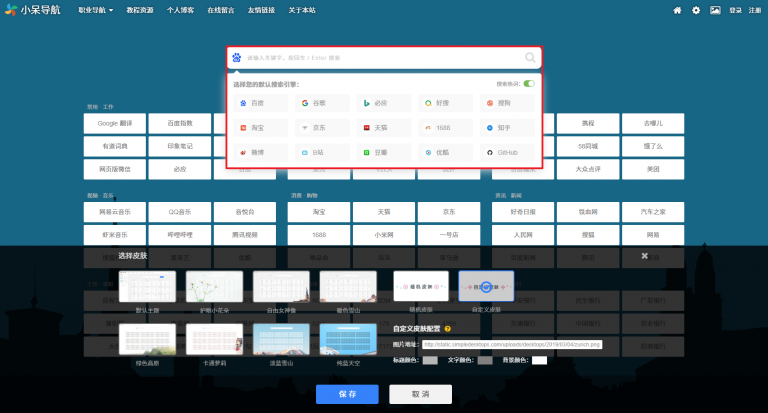Choose 淘宝 in the search engine panel
The height and width of the screenshot is (413, 768).
click(260, 128)
